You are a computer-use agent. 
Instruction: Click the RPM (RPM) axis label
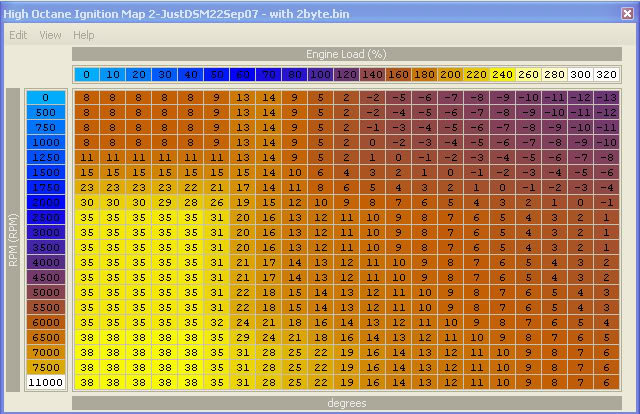pos(13,240)
